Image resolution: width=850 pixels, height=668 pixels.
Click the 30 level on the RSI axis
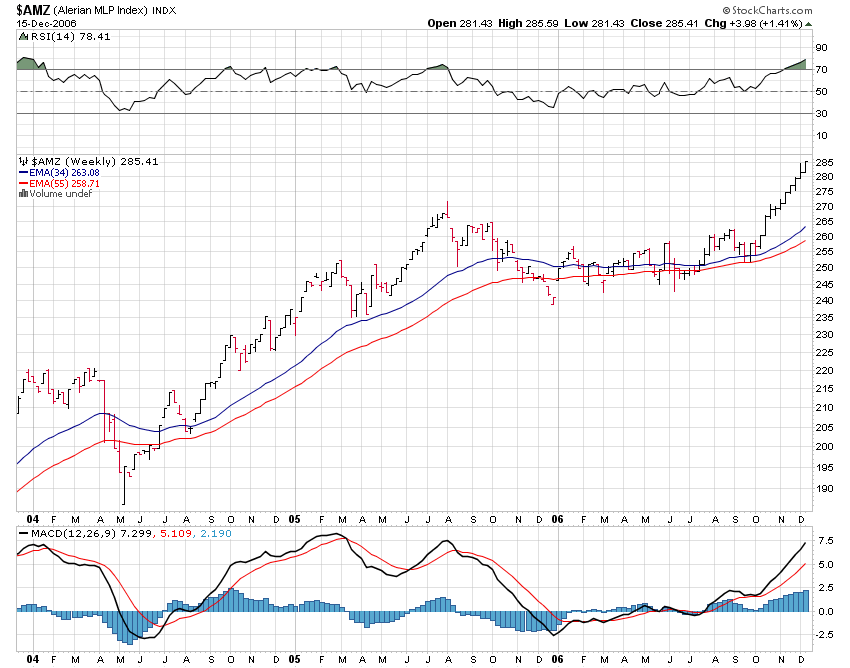(x=821, y=113)
